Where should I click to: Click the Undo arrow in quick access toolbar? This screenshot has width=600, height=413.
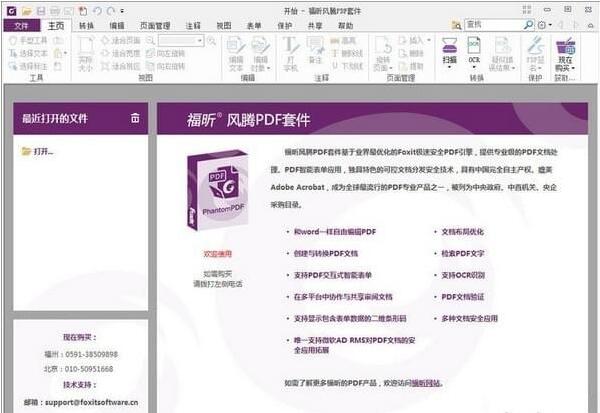(97, 11)
